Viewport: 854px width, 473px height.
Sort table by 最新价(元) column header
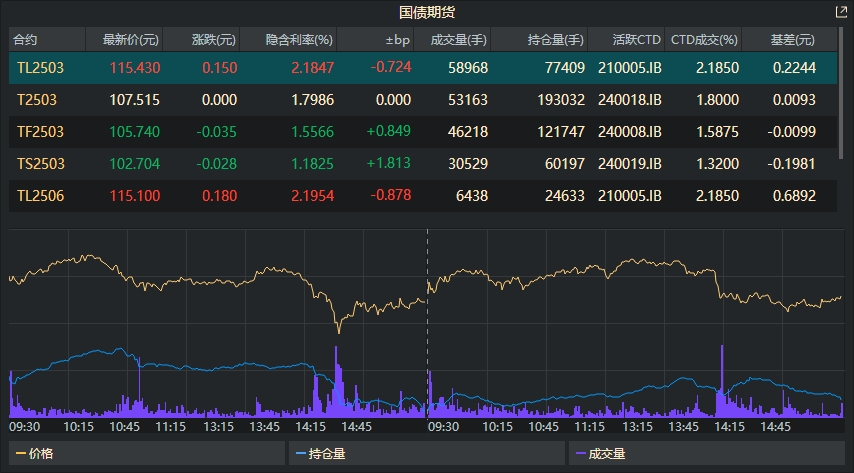click(x=123, y=40)
